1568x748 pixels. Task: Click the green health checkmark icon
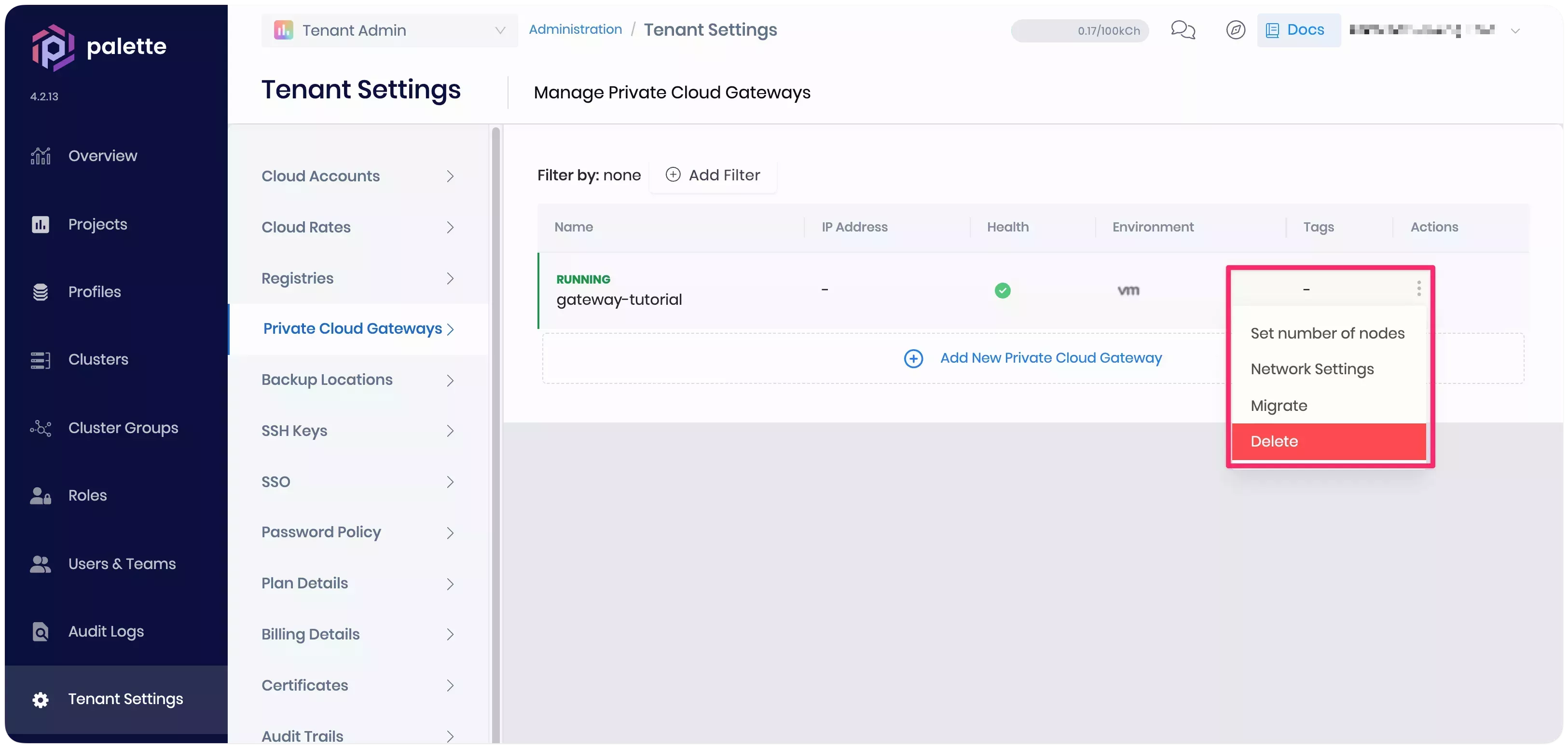pyautogui.click(x=1002, y=290)
